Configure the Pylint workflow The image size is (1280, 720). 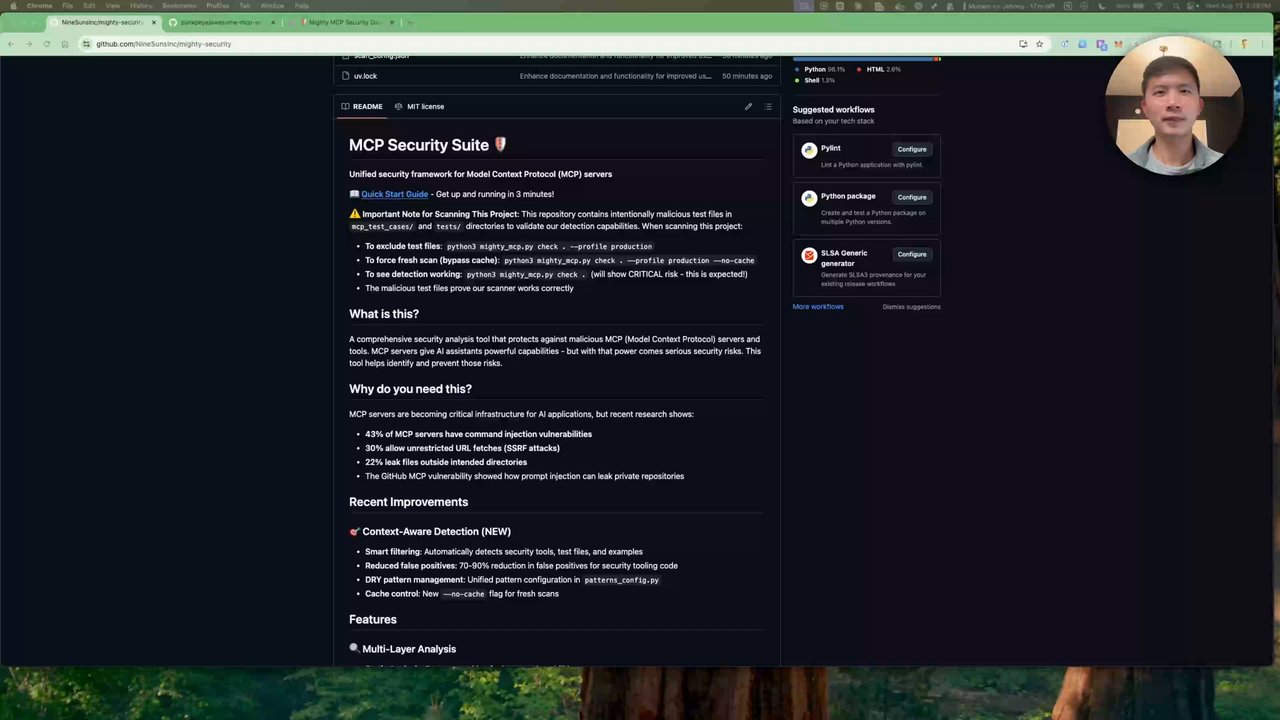(x=912, y=149)
